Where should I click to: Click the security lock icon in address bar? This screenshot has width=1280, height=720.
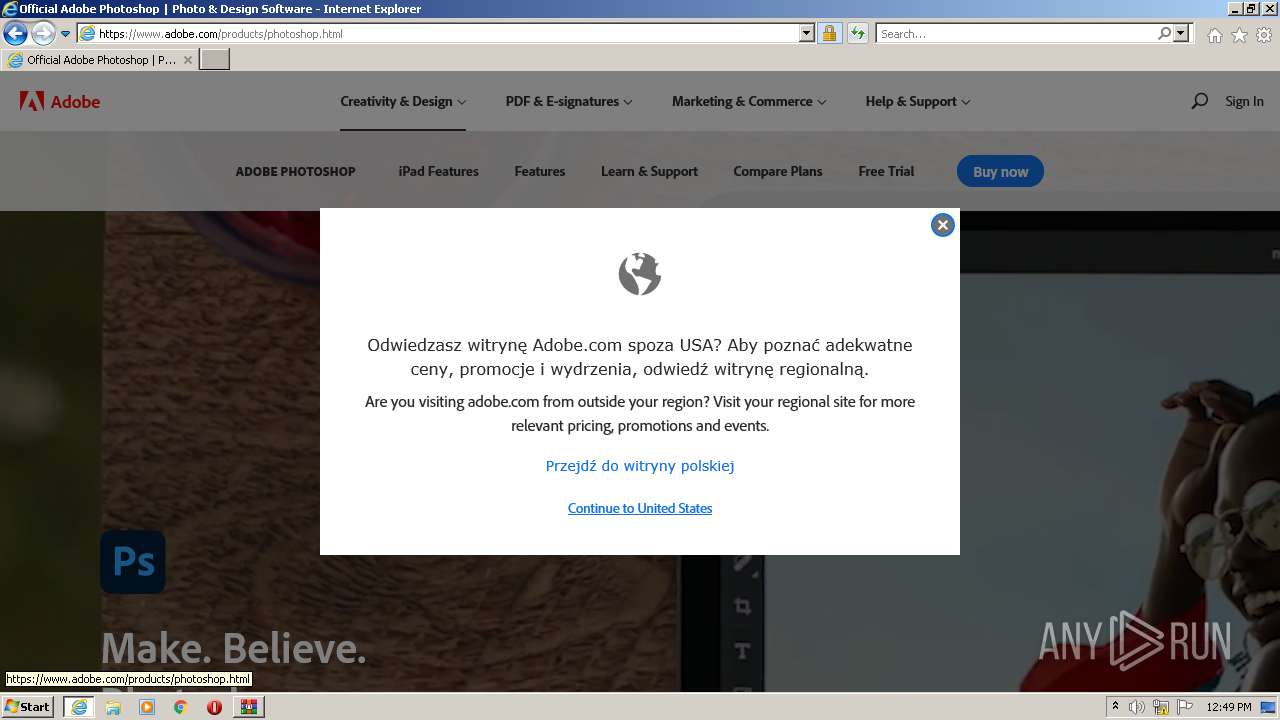[829, 33]
